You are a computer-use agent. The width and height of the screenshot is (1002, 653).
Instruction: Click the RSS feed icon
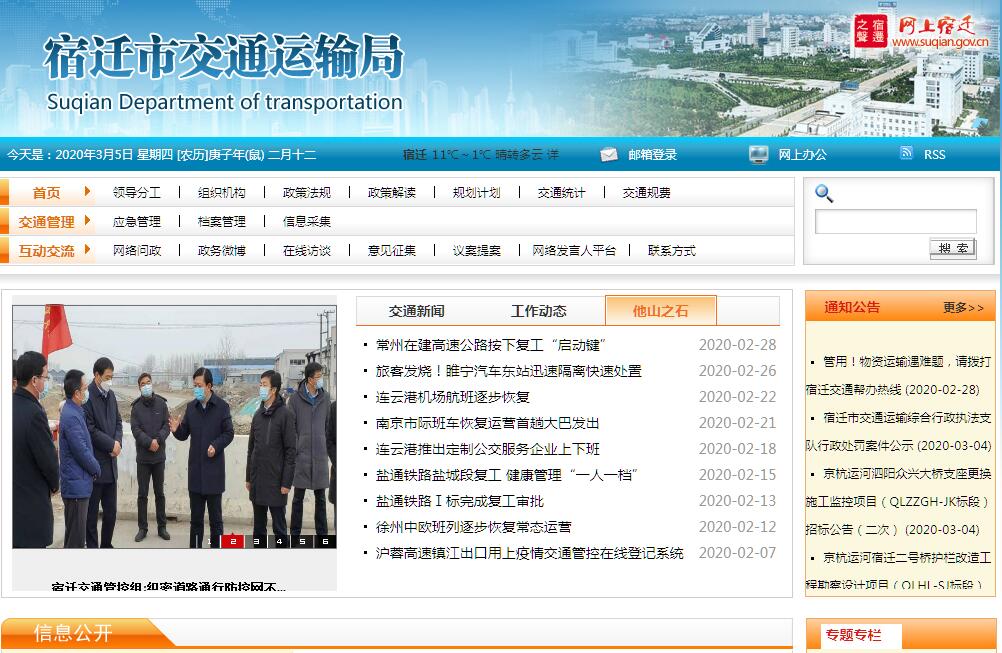coord(906,153)
